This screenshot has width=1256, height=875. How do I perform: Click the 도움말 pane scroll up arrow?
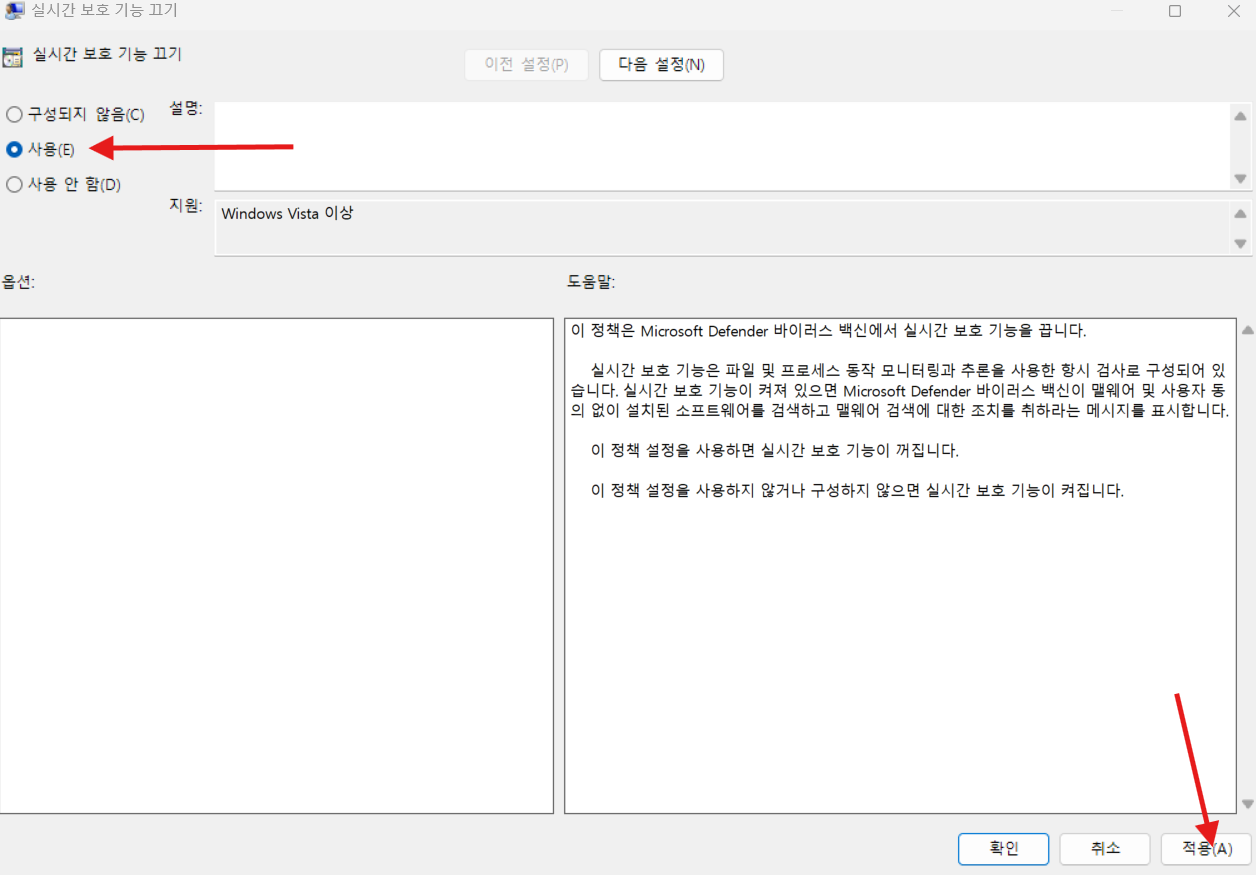point(1247,330)
